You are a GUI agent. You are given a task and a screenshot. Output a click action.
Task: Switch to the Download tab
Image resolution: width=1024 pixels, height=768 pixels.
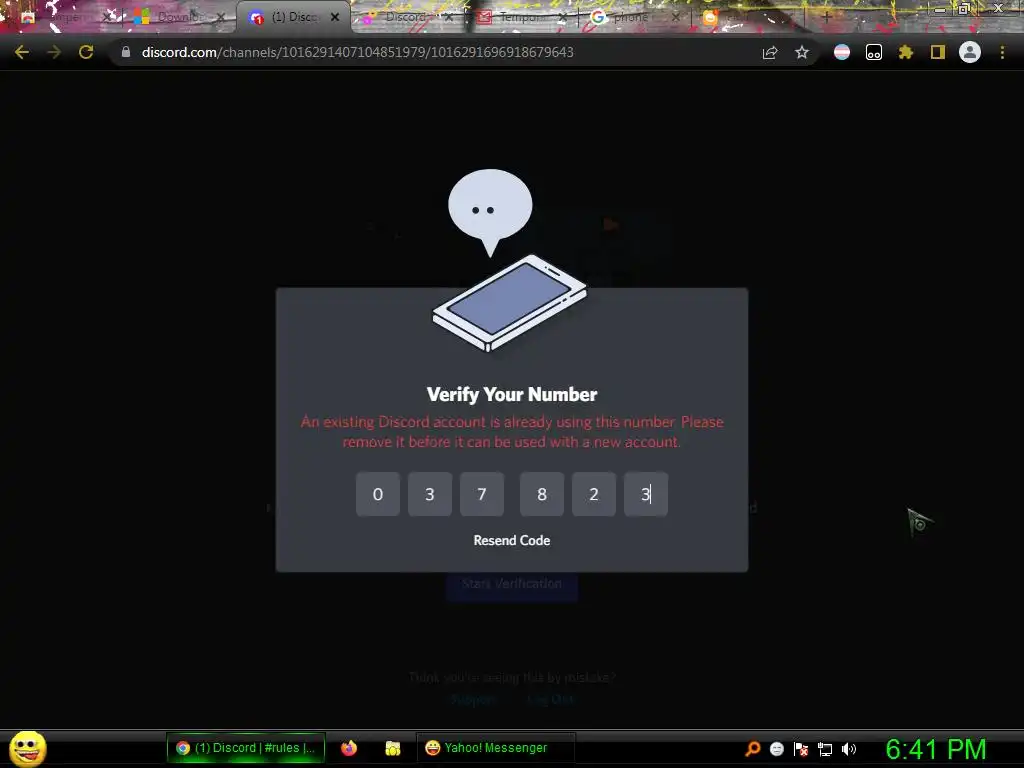tap(178, 17)
